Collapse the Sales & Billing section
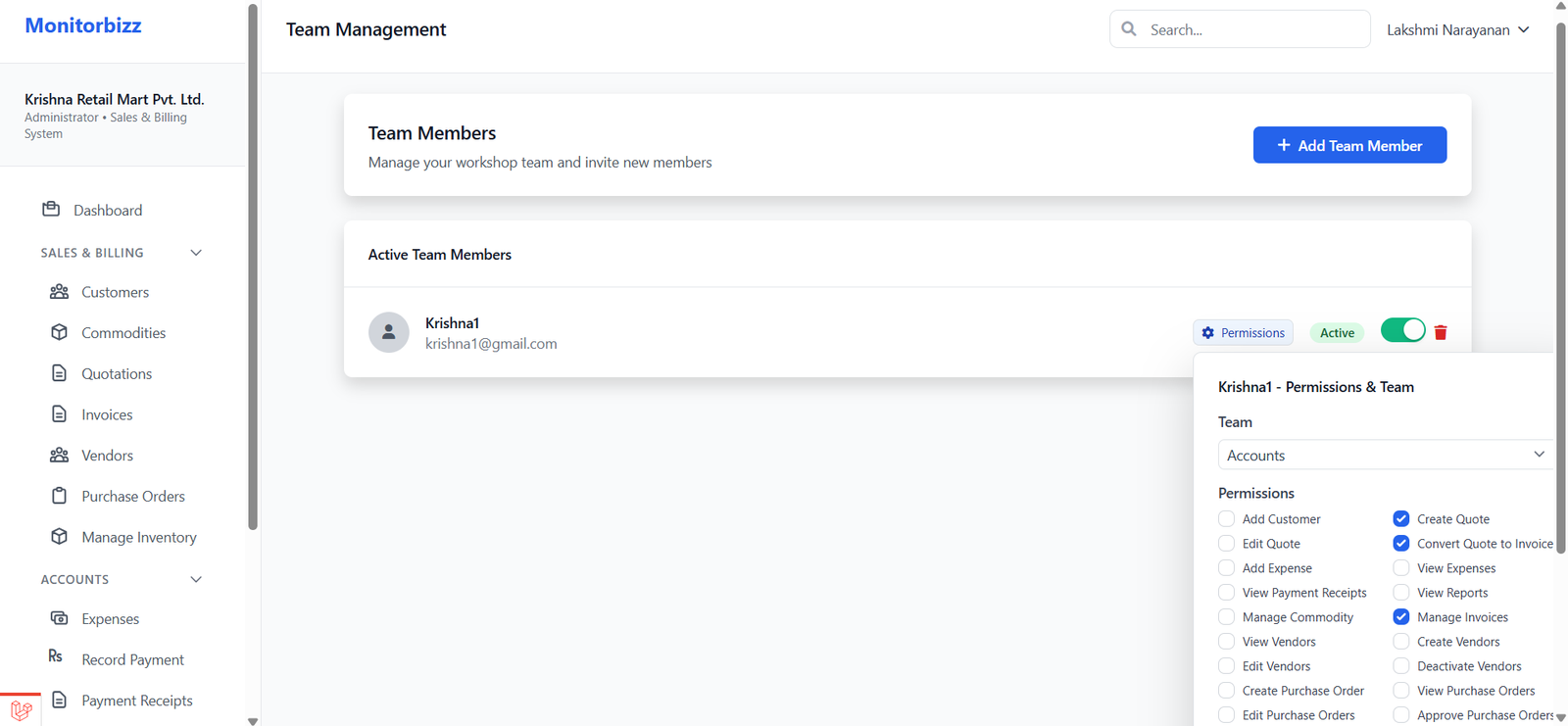 tap(196, 253)
